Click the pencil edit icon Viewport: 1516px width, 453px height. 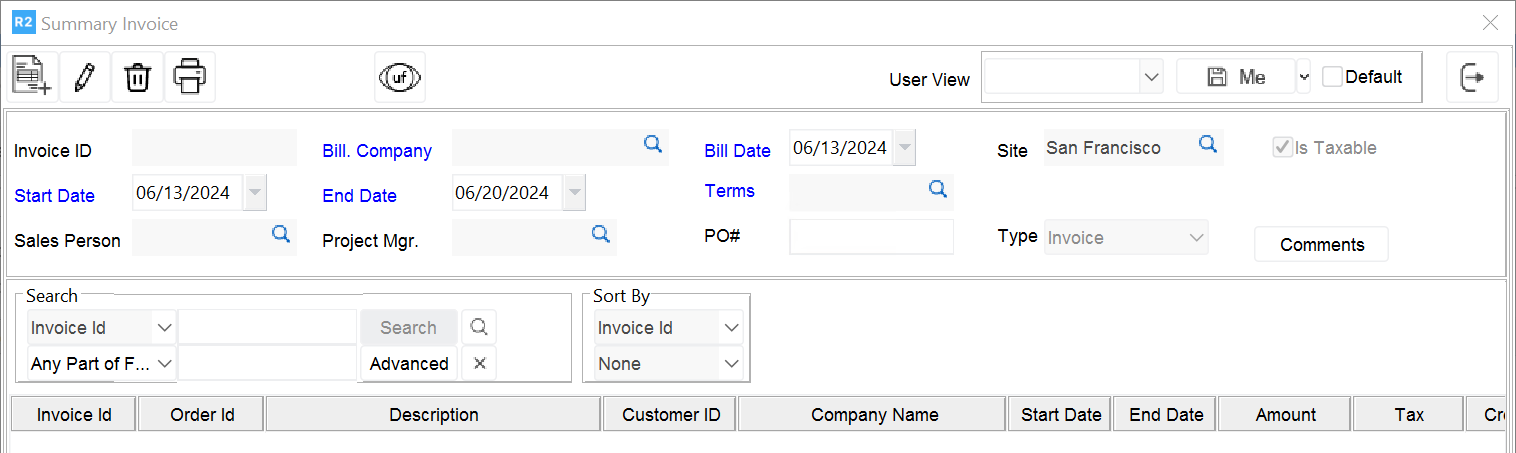[85, 77]
